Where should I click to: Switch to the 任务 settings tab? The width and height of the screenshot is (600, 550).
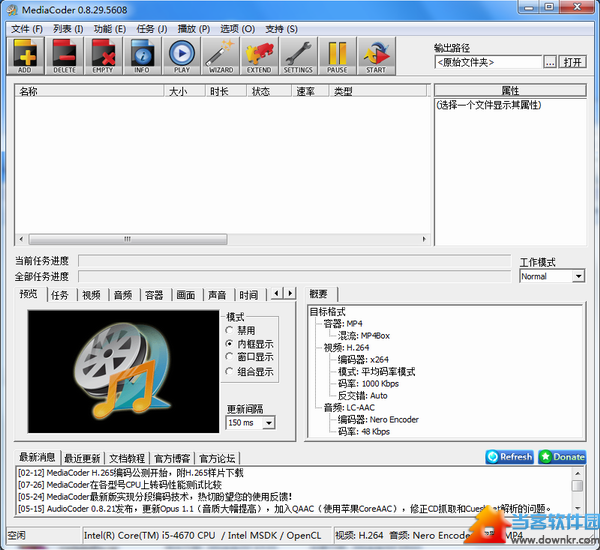[60, 295]
